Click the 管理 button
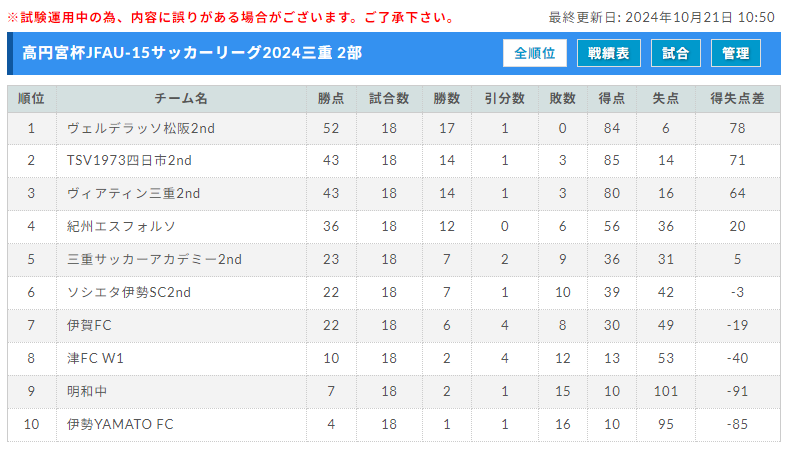The width and height of the screenshot is (789, 450). (x=735, y=53)
